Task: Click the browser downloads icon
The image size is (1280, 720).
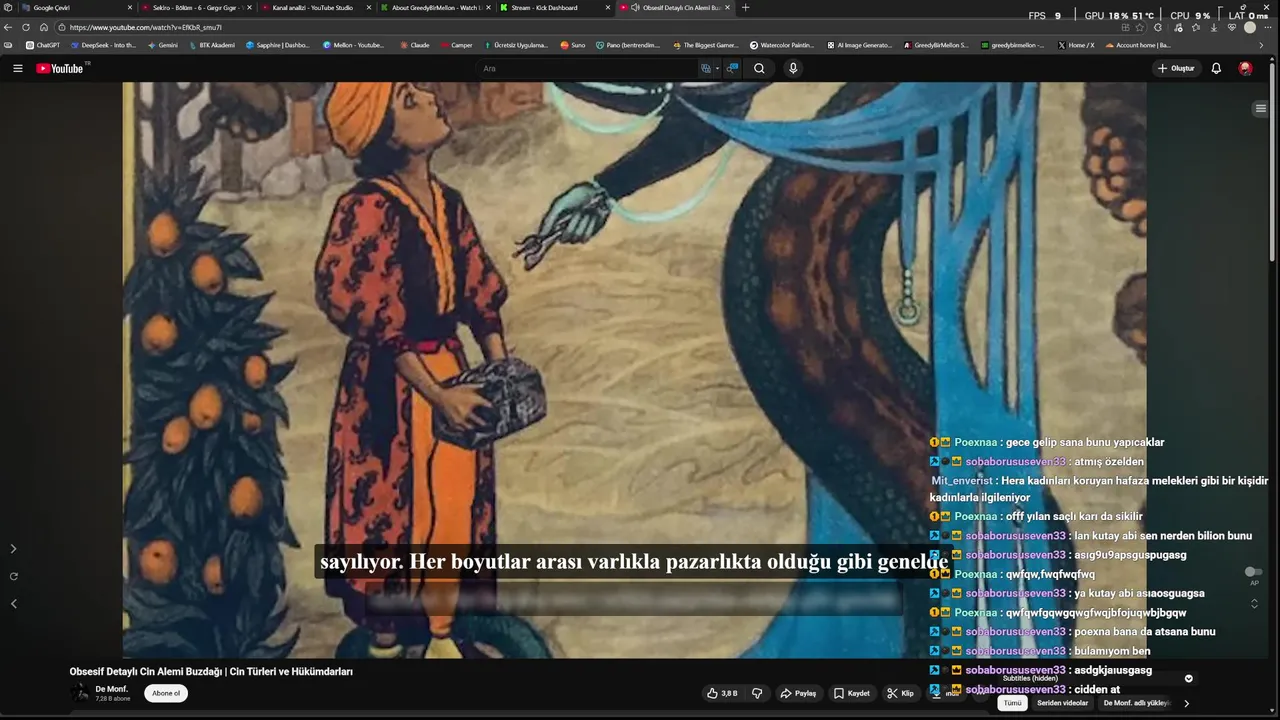Action: pyautogui.click(x=1214, y=27)
